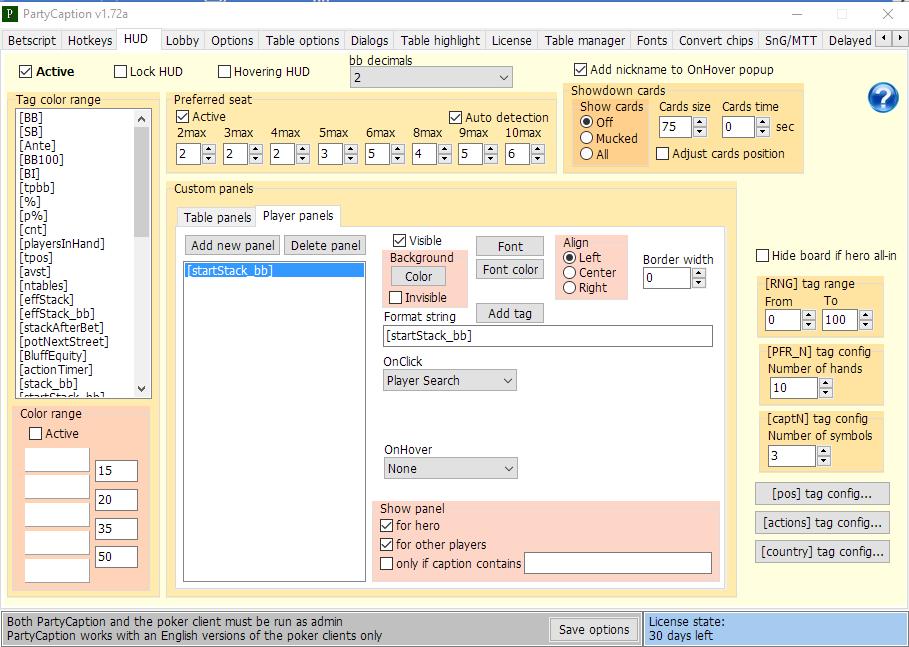Click Add new panel button
The image size is (909, 647).
(x=232, y=245)
